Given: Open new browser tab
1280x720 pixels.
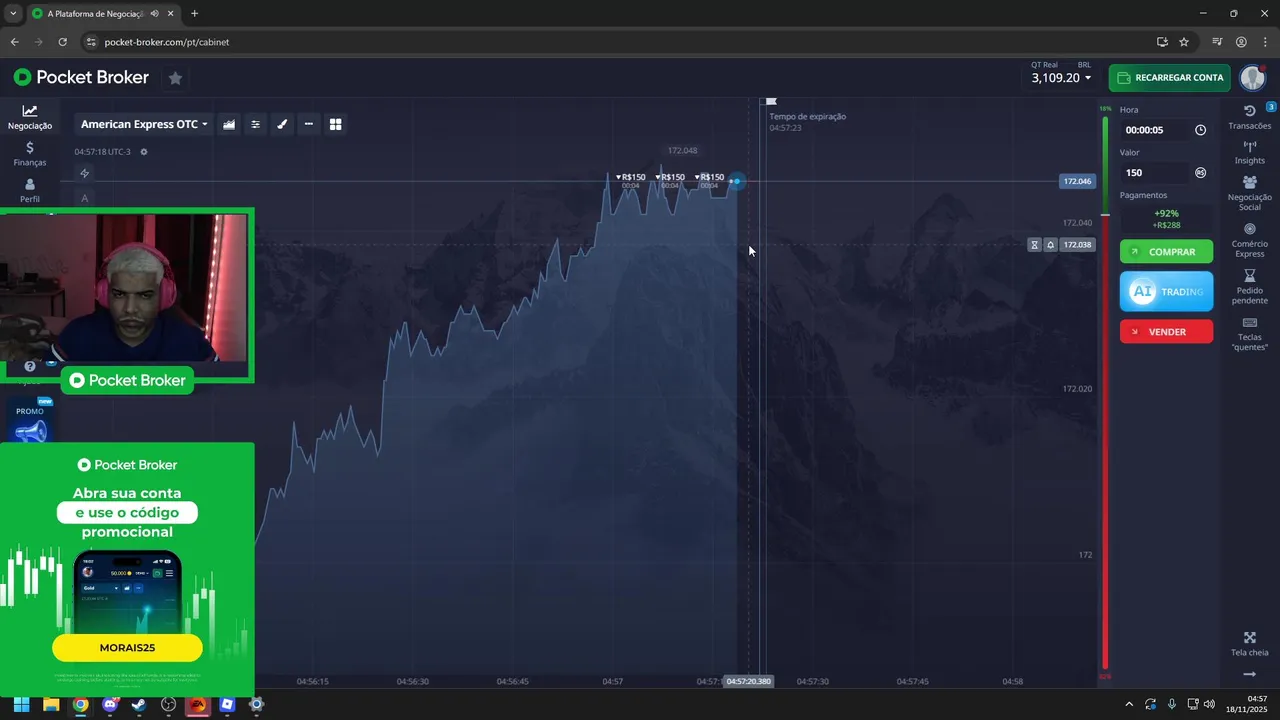Looking at the screenshot, I should (x=194, y=14).
